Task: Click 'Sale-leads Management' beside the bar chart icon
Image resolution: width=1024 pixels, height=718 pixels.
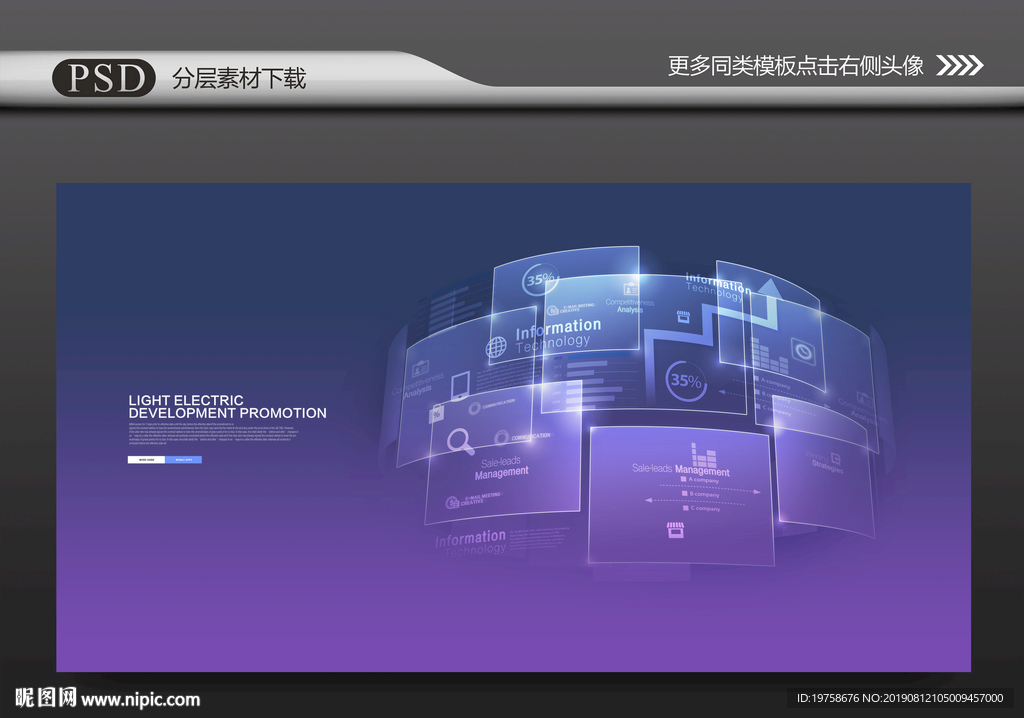Action: pyautogui.click(x=680, y=470)
